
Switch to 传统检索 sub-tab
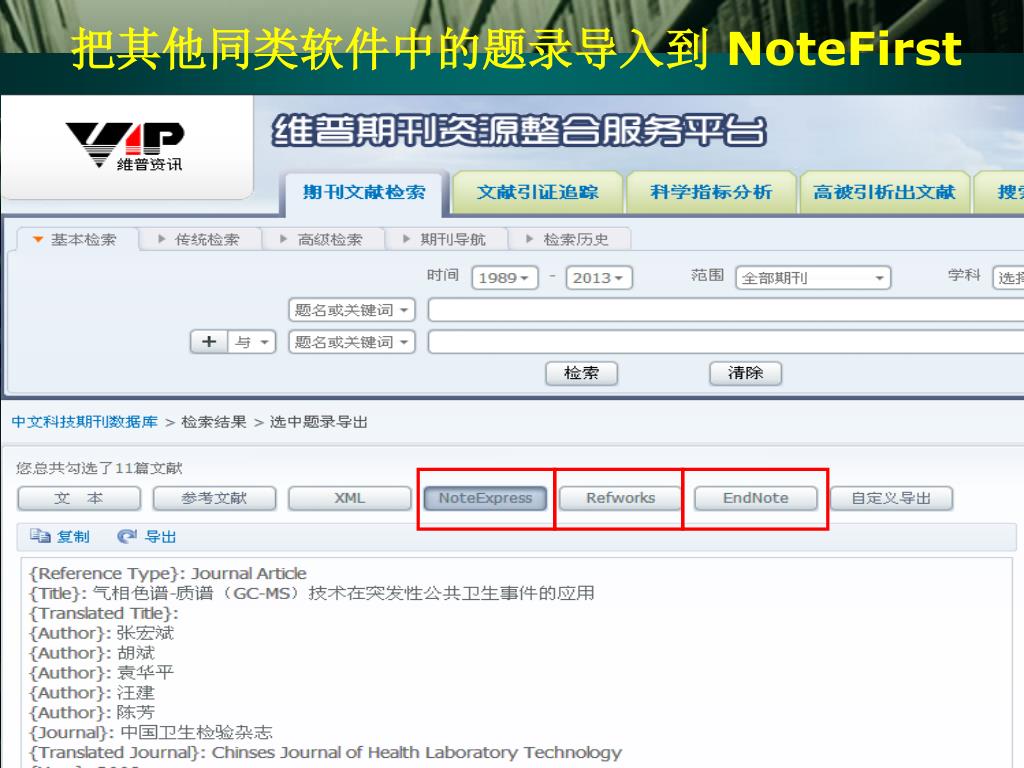click(x=200, y=240)
